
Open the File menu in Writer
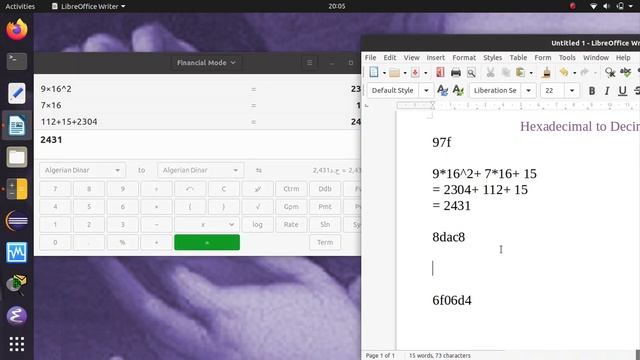pyautogui.click(x=371, y=58)
